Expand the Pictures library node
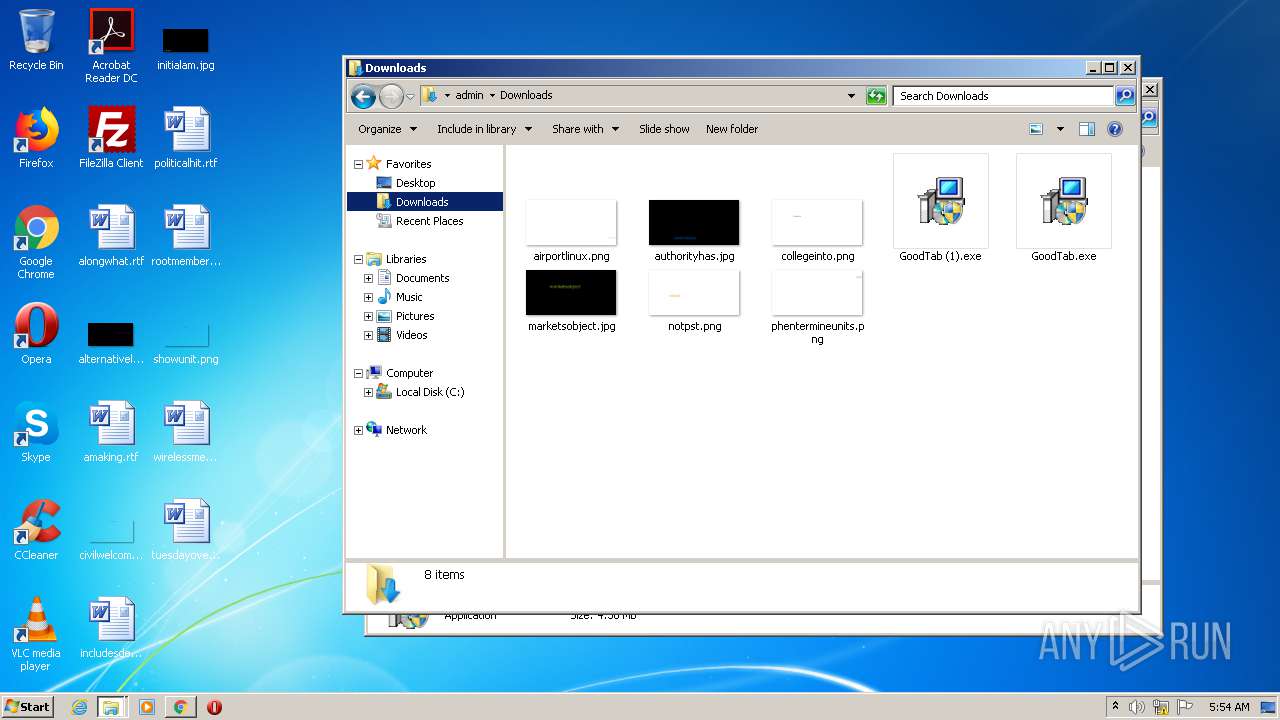Screen dimensions: 1280x720 (x=368, y=316)
